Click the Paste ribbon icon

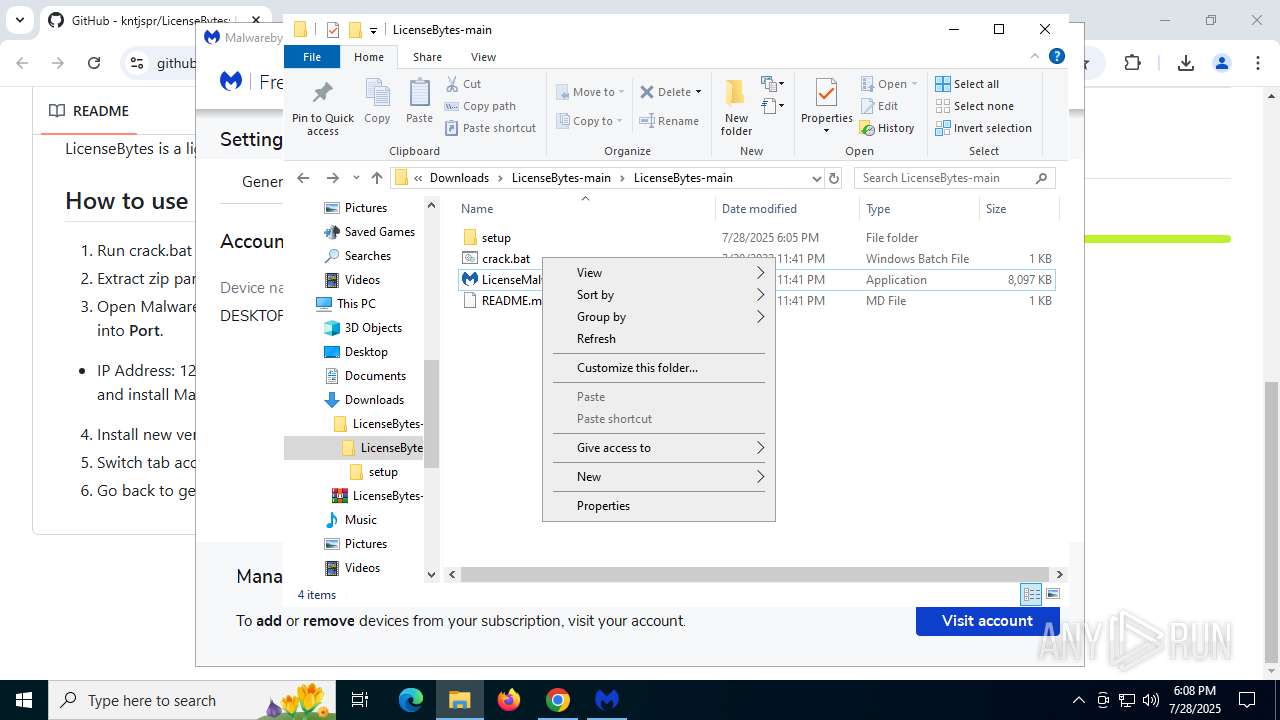tap(419, 101)
